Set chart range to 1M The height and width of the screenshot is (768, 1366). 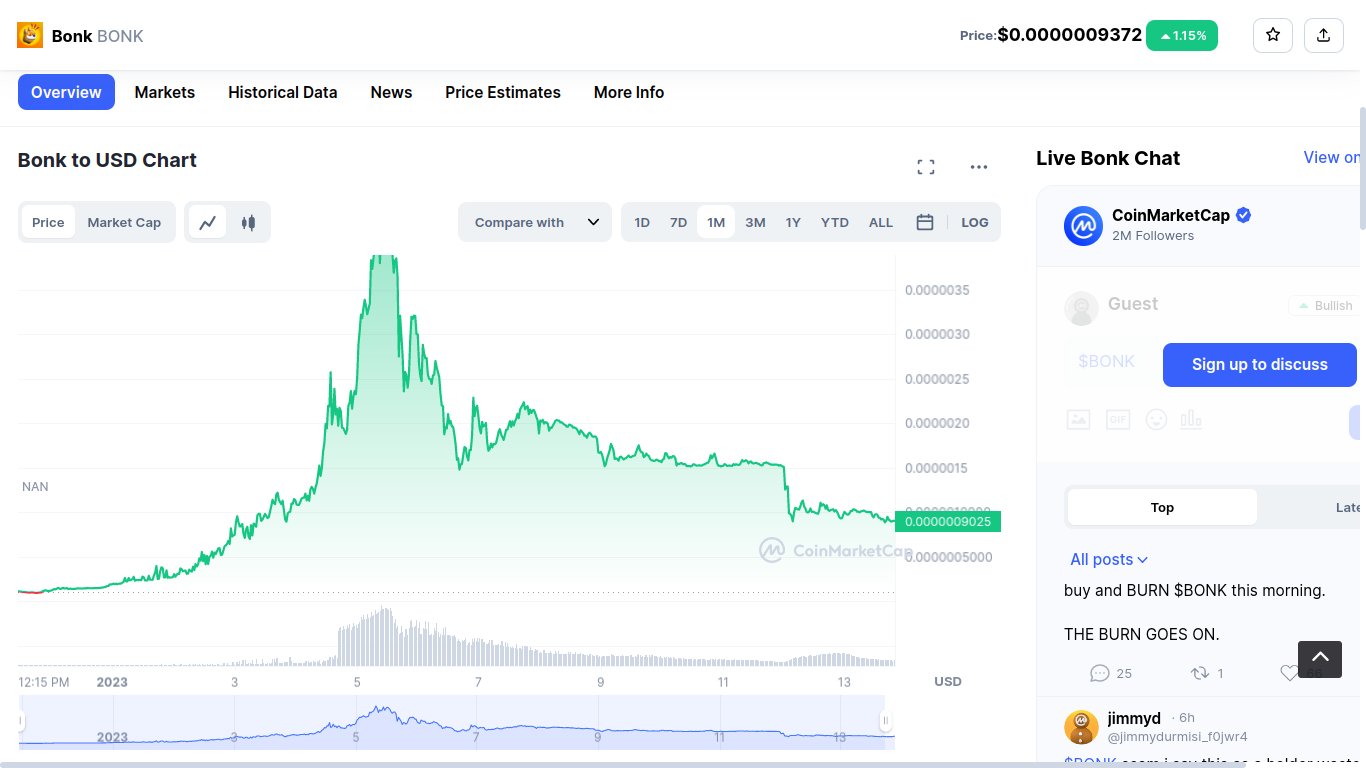click(x=716, y=222)
